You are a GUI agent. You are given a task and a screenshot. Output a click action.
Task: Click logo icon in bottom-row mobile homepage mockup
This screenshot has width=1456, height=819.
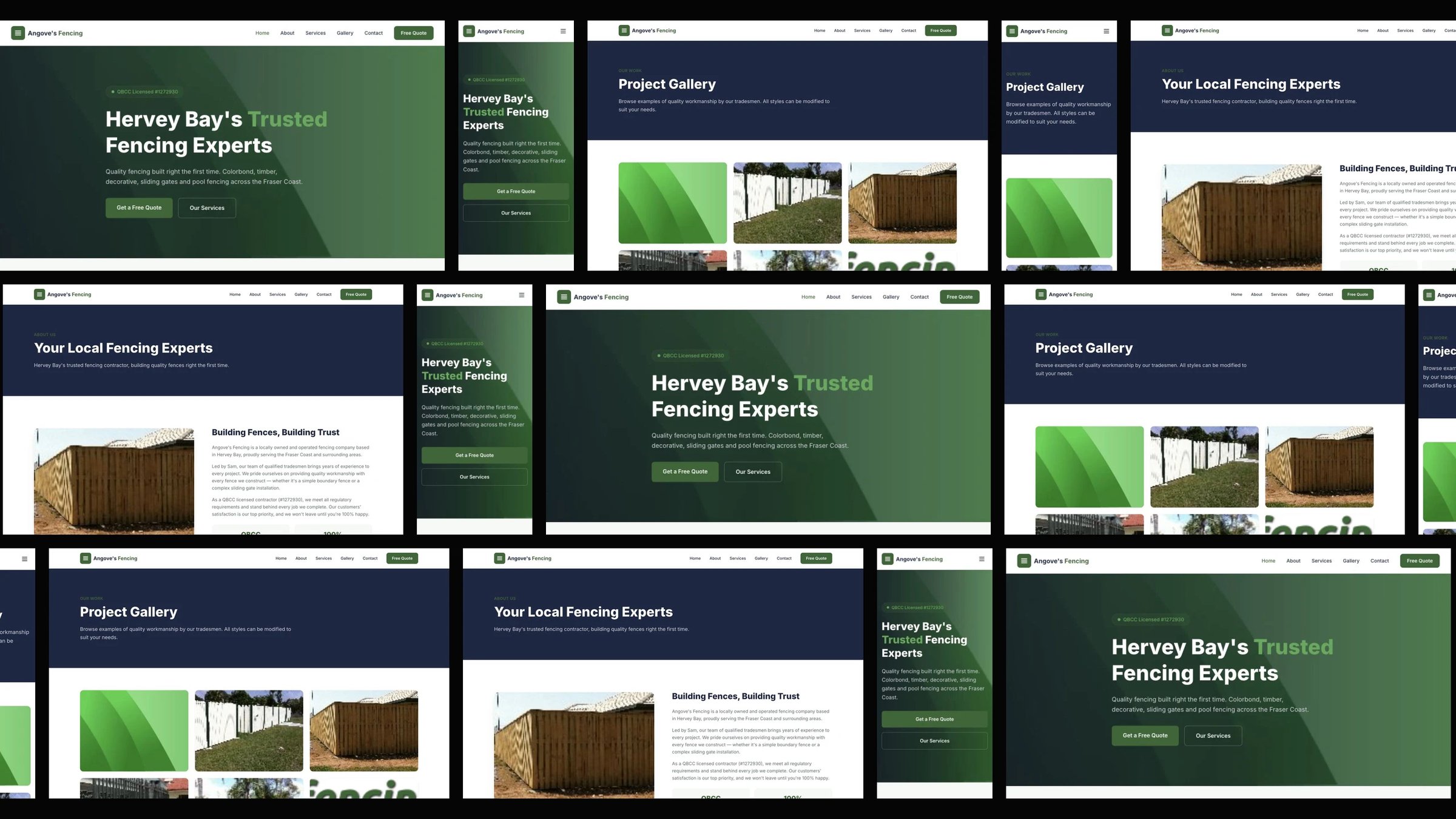[888, 559]
